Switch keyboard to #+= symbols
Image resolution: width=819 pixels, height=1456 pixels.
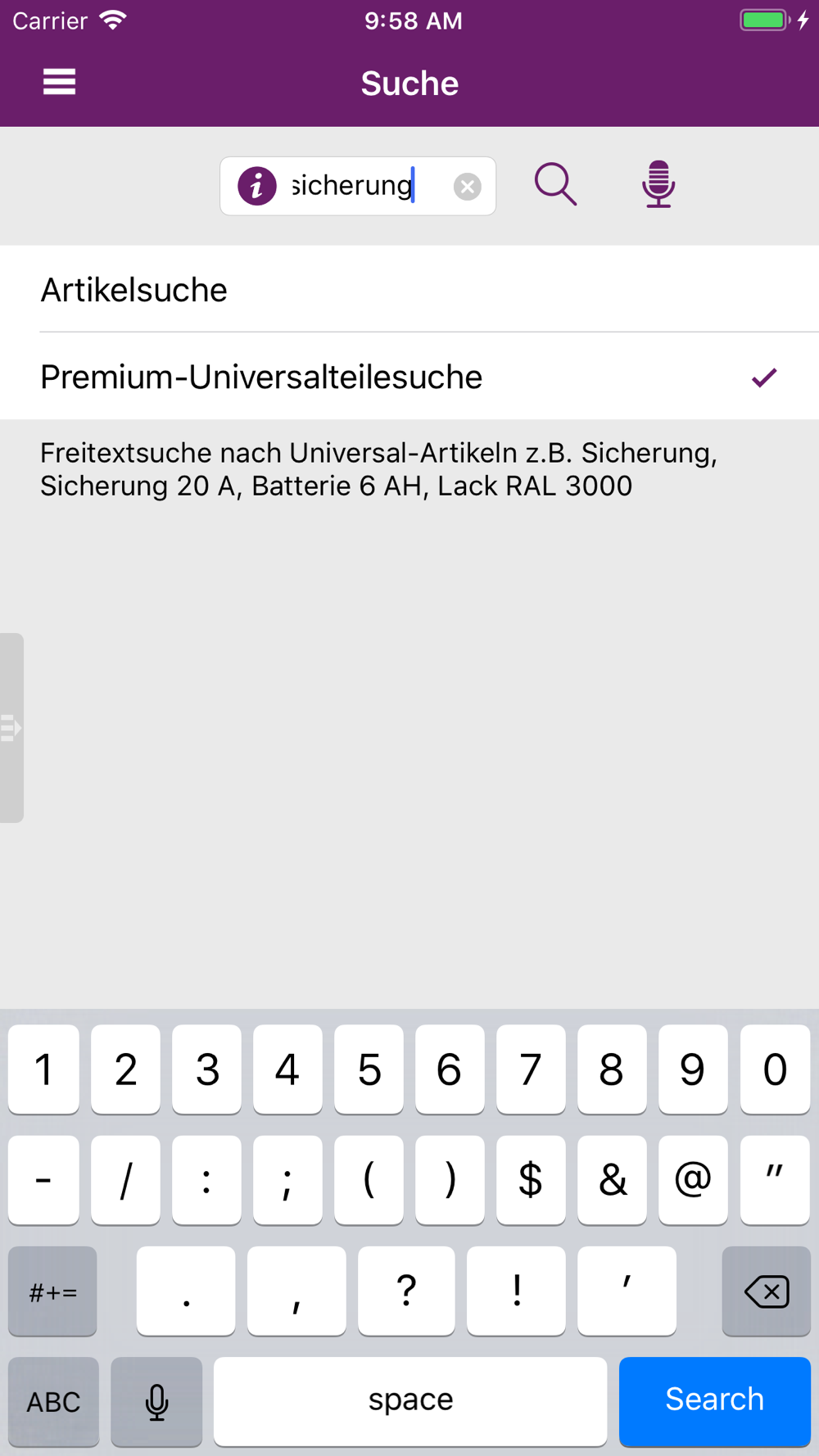click(x=52, y=1291)
